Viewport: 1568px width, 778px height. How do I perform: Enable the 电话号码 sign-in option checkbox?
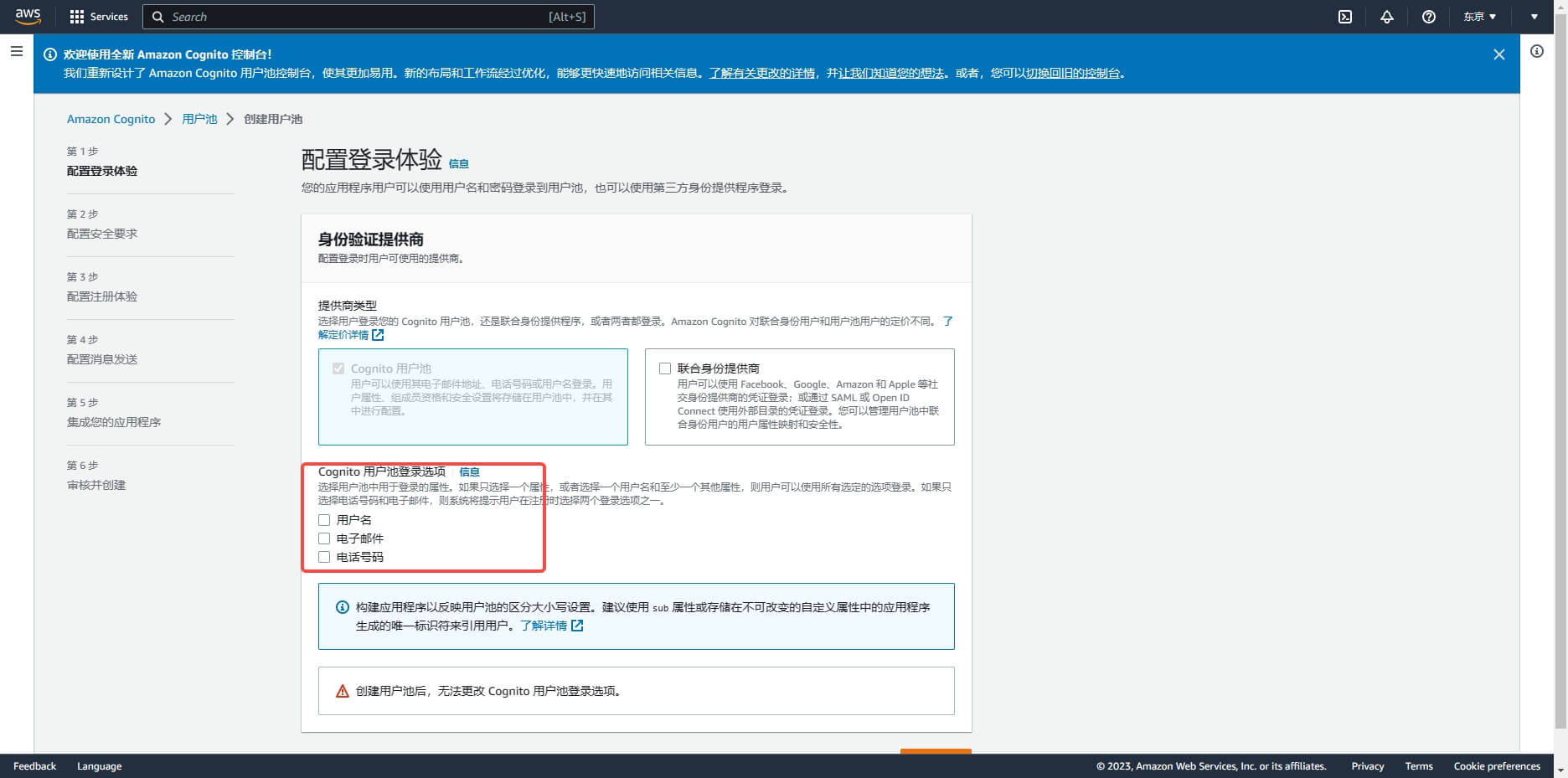(324, 557)
